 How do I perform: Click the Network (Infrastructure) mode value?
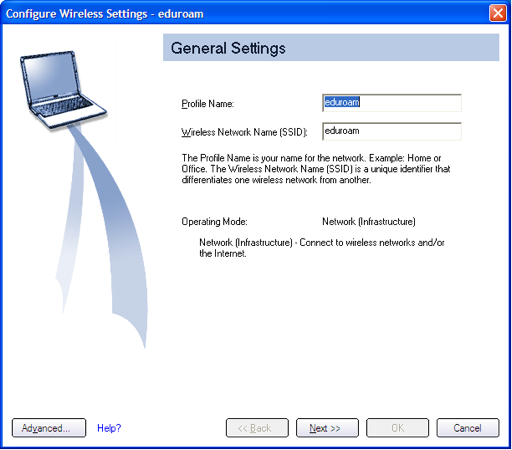pyautogui.click(x=369, y=222)
